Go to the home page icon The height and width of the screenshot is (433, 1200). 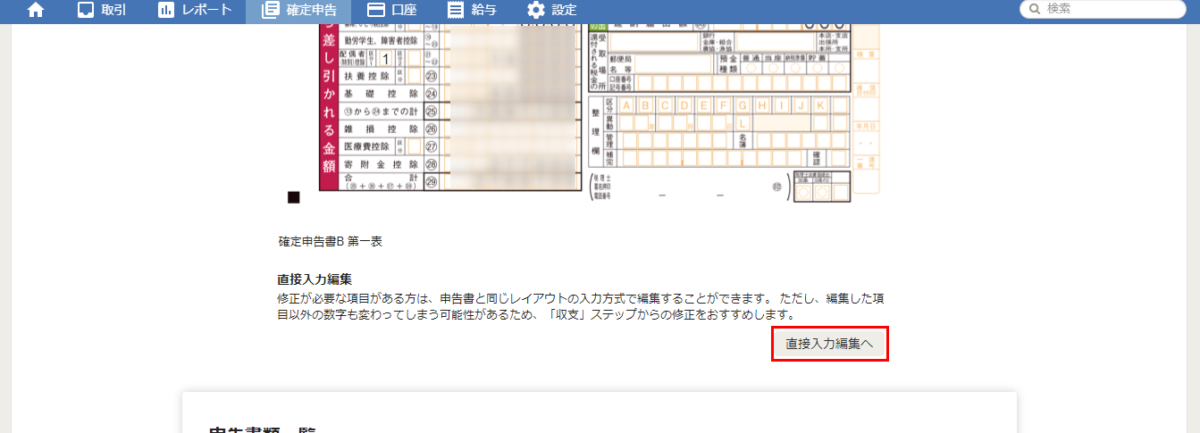click(x=36, y=11)
